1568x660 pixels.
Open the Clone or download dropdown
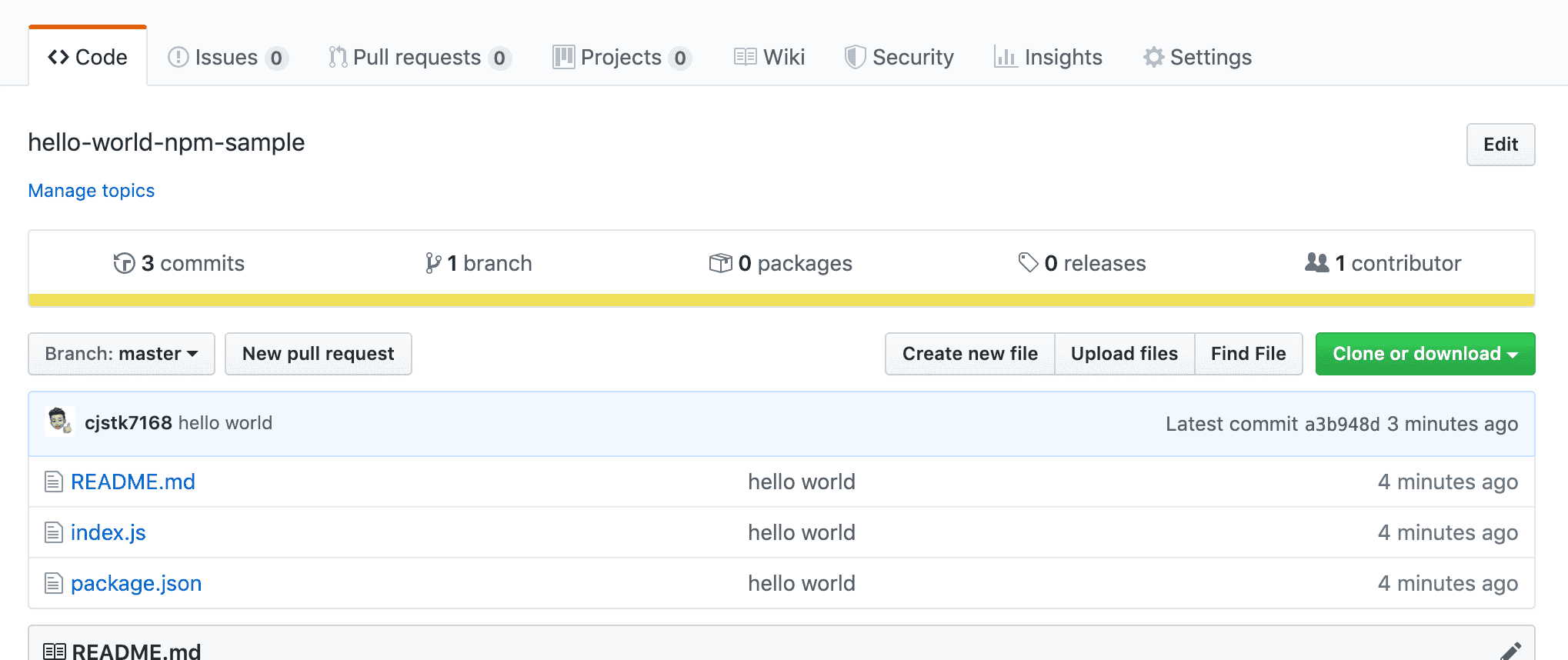[1425, 354]
